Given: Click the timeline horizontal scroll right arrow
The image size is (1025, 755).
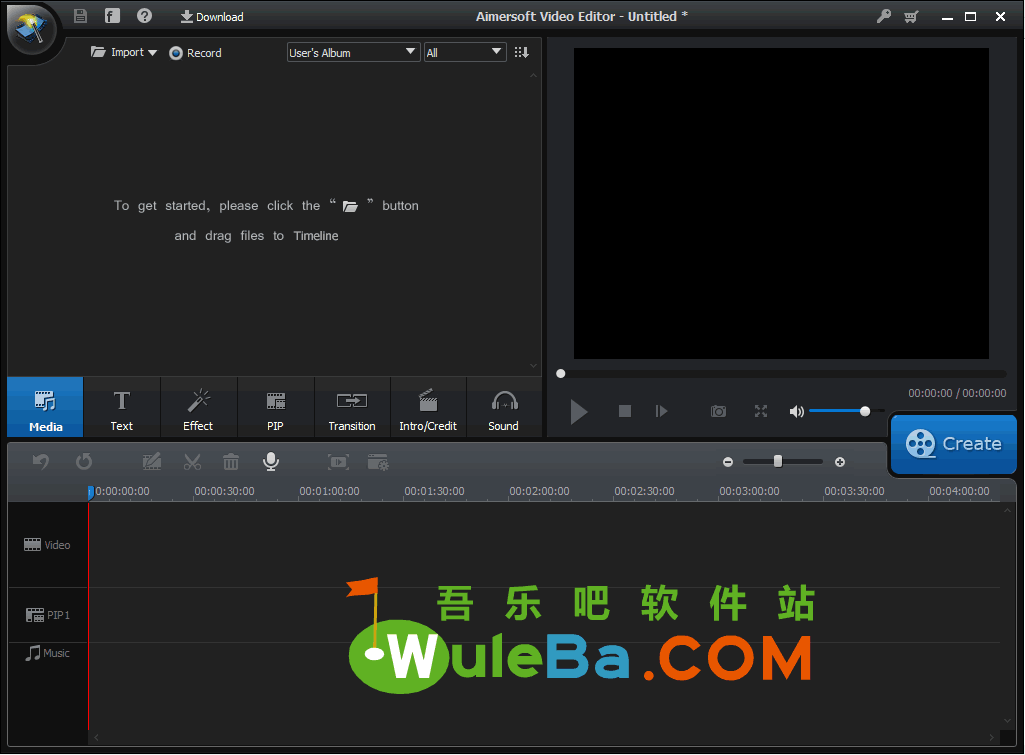Looking at the screenshot, I should coord(992,737).
